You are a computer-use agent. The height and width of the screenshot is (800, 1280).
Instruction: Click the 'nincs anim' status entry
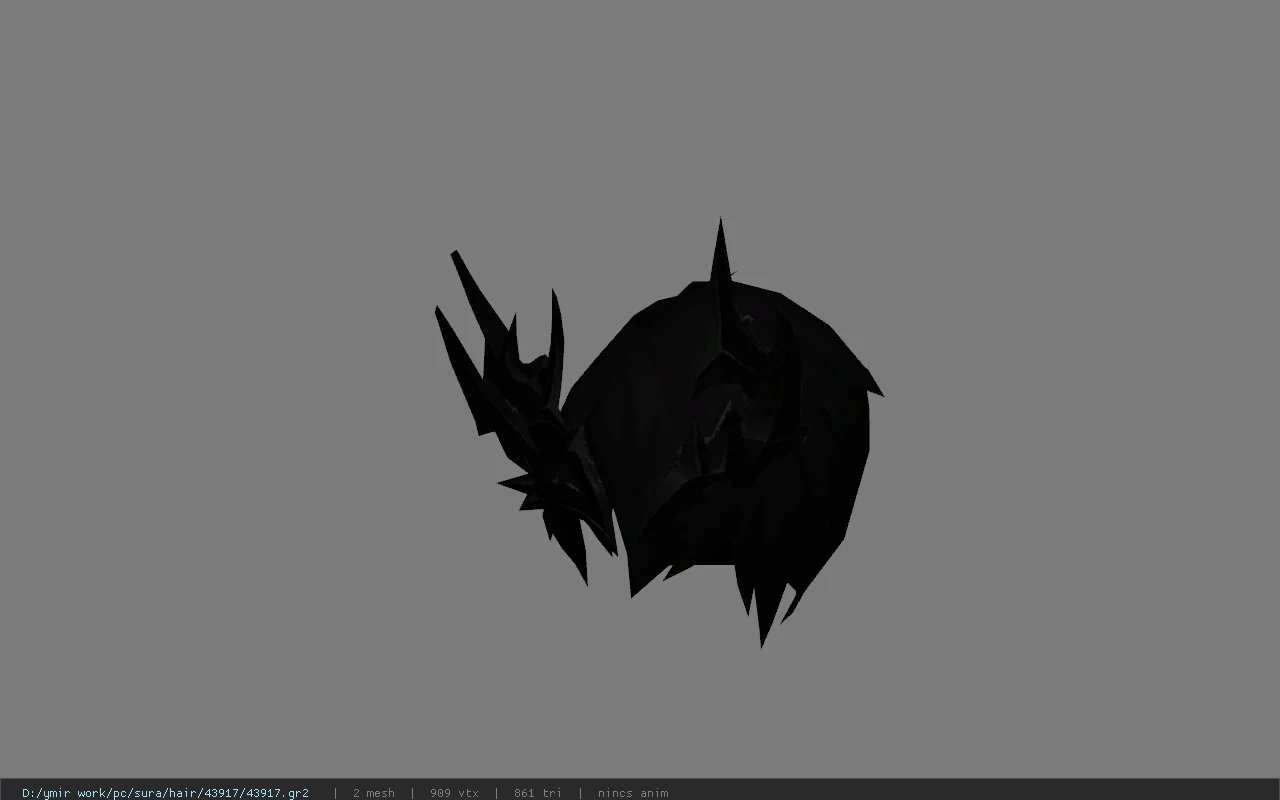coord(633,793)
